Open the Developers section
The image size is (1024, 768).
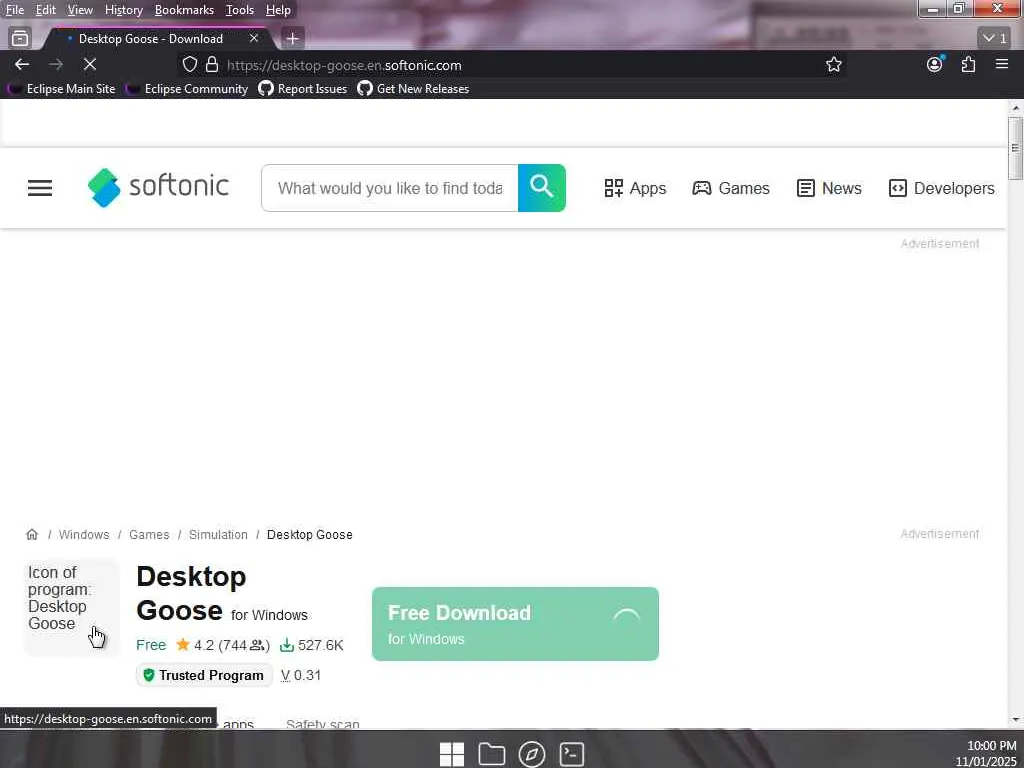click(941, 188)
